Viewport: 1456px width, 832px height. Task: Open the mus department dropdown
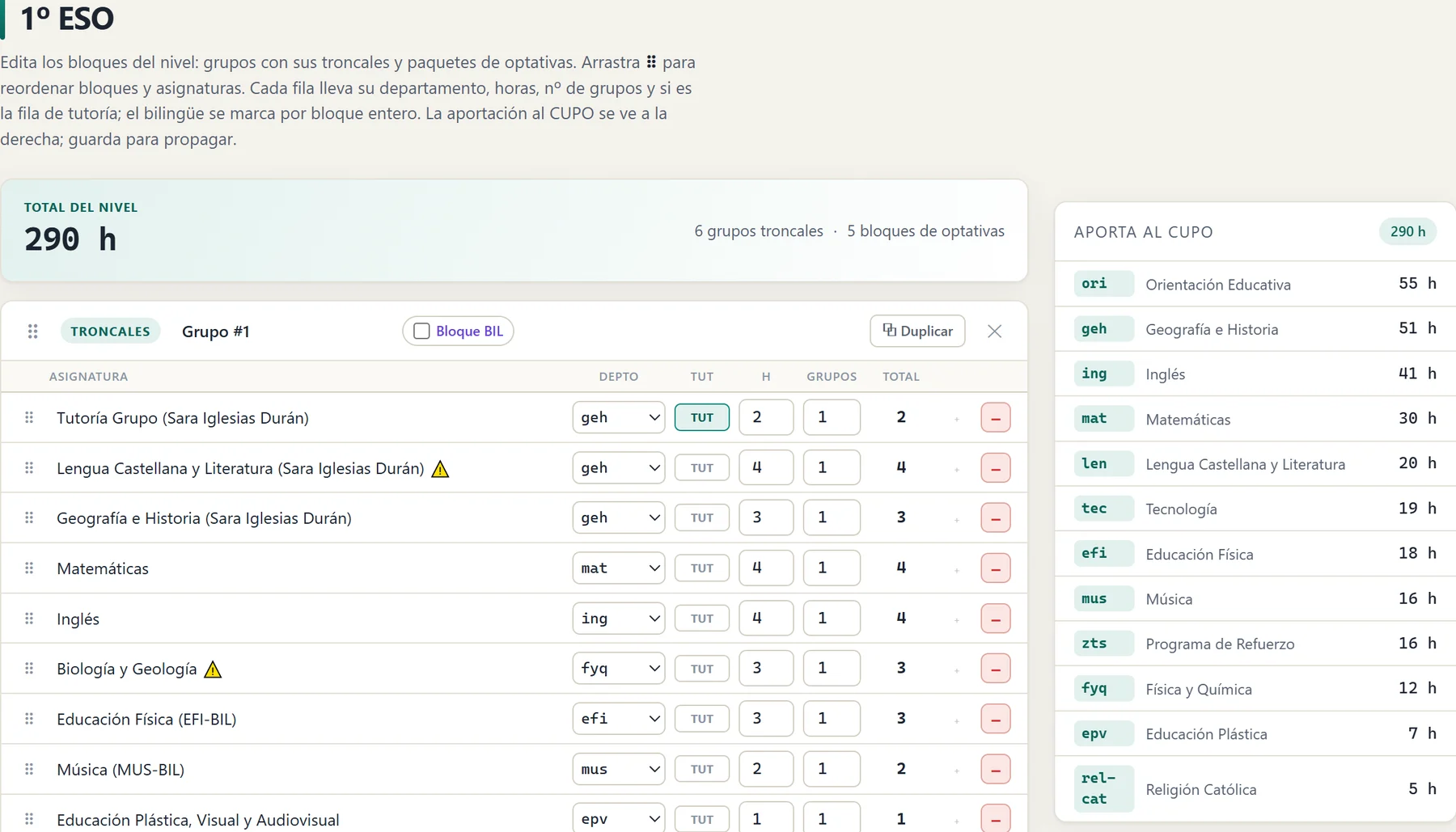click(619, 769)
